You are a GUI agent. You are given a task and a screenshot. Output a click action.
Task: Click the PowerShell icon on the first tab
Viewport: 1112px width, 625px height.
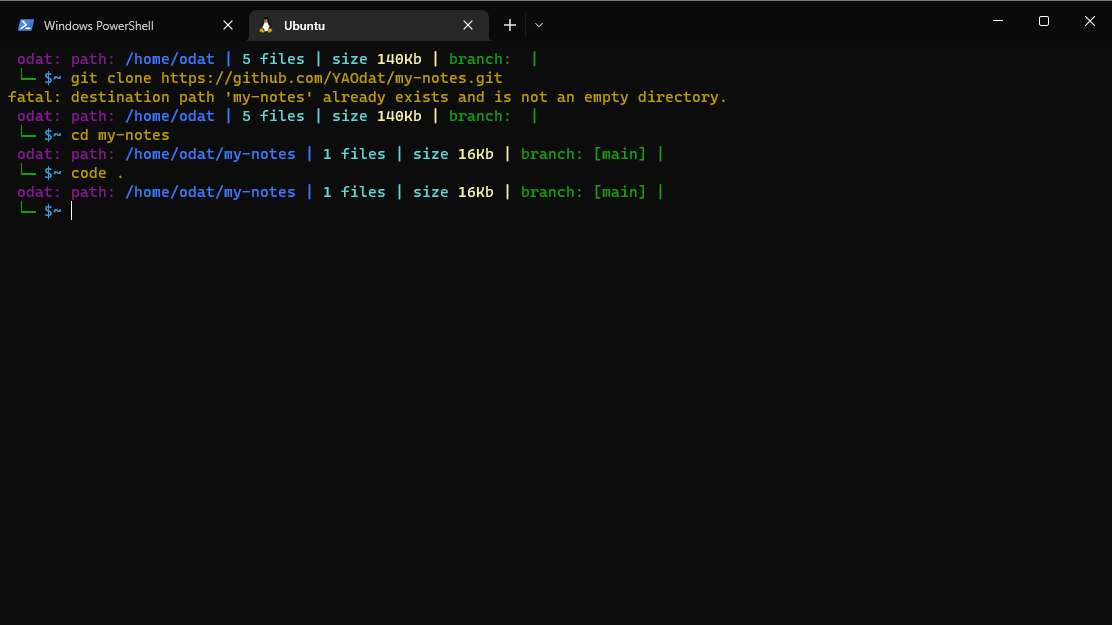tap(26, 26)
